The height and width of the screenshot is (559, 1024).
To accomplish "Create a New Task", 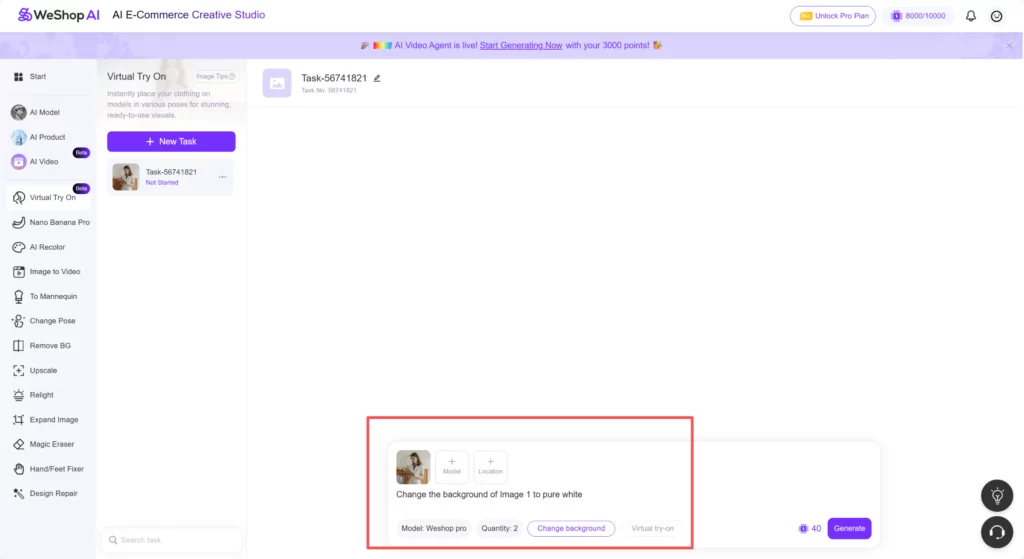I will coord(171,141).
